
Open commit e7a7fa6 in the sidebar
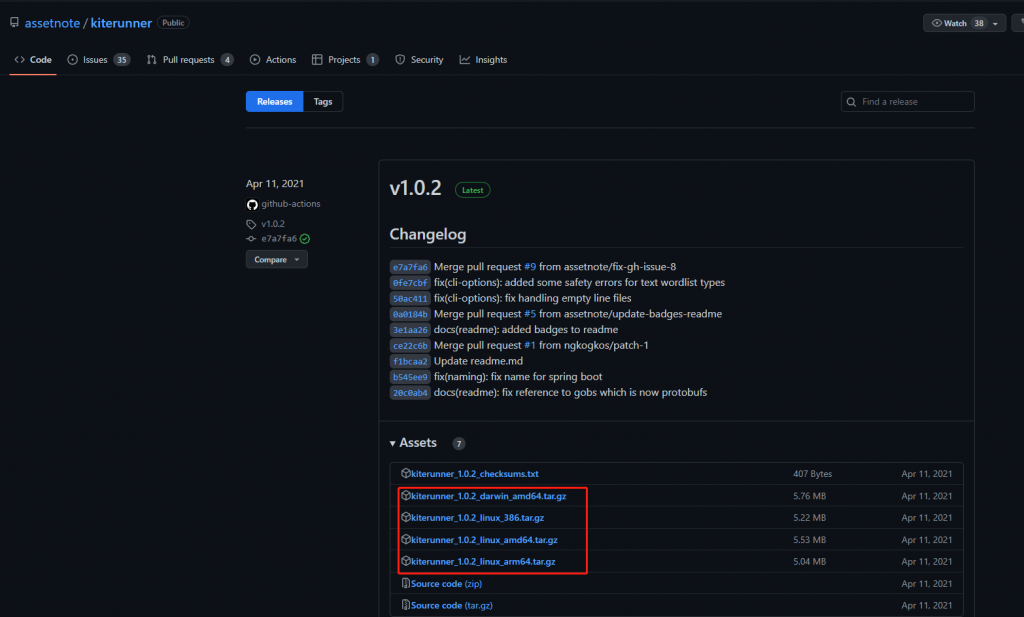click(279, 238)
